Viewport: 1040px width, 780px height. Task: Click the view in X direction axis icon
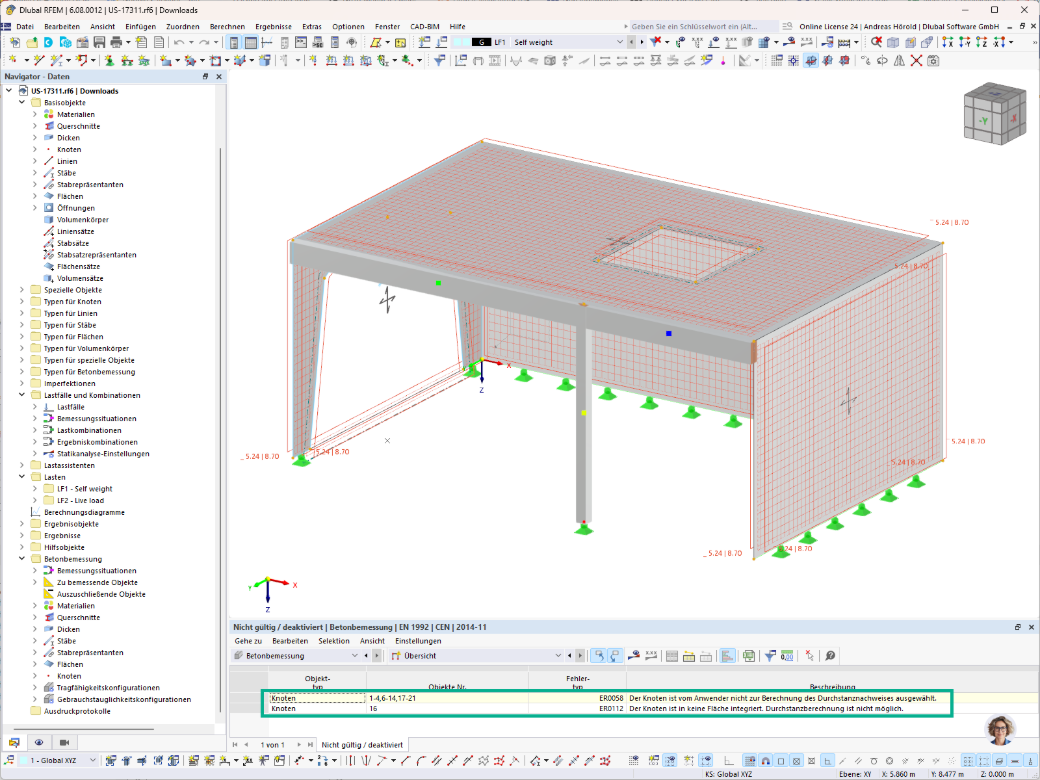click(947, 42)
